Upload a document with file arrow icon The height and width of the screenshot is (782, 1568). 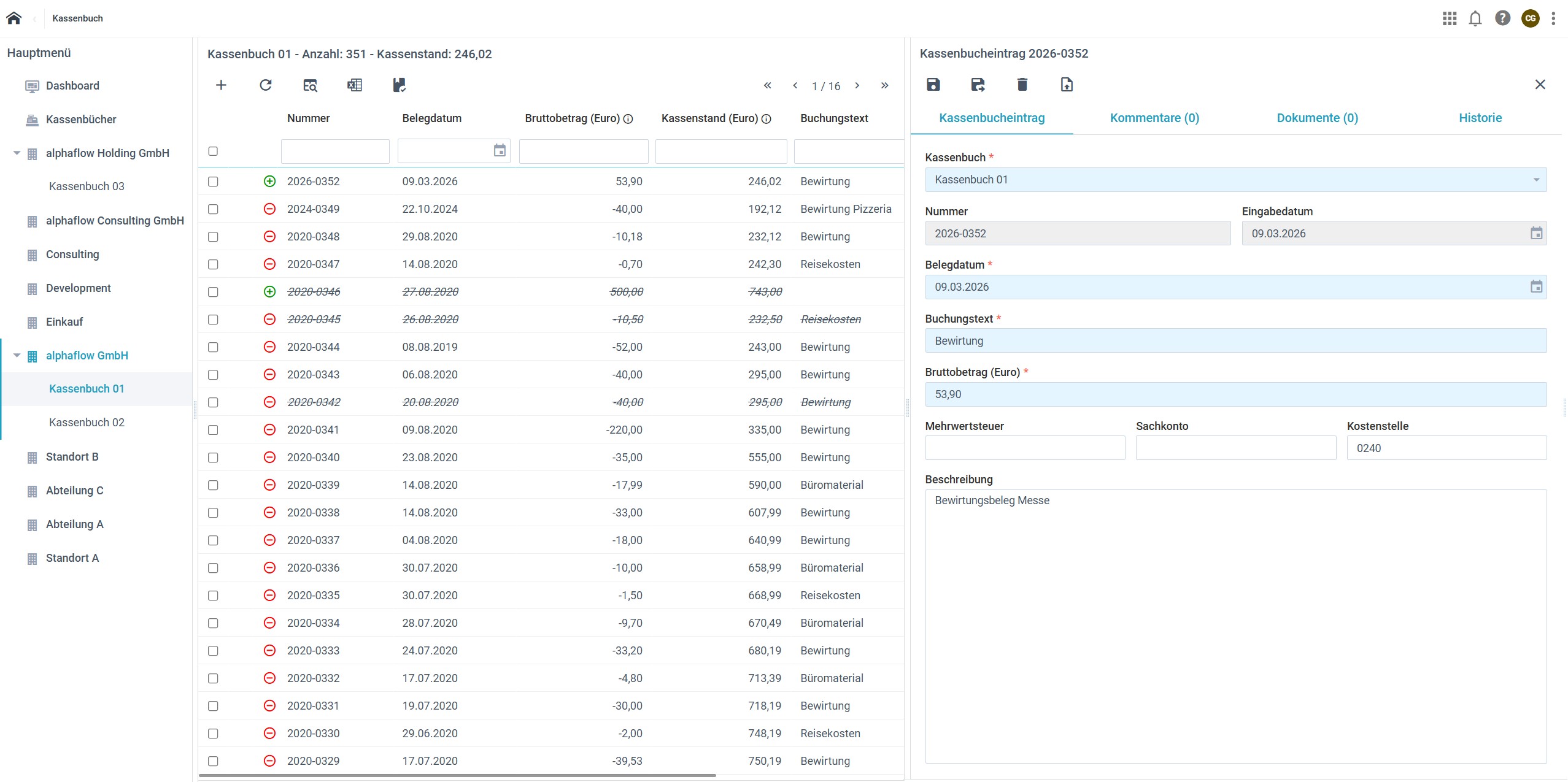[x=1067, y=85]
